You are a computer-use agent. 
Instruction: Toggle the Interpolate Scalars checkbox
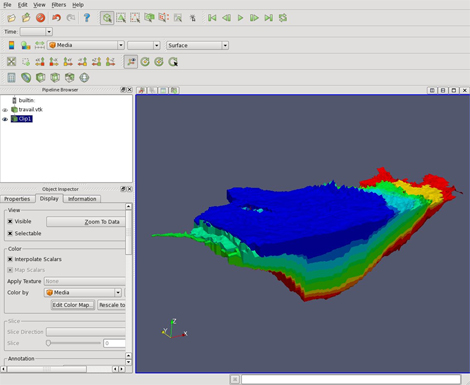coord(10,259)
